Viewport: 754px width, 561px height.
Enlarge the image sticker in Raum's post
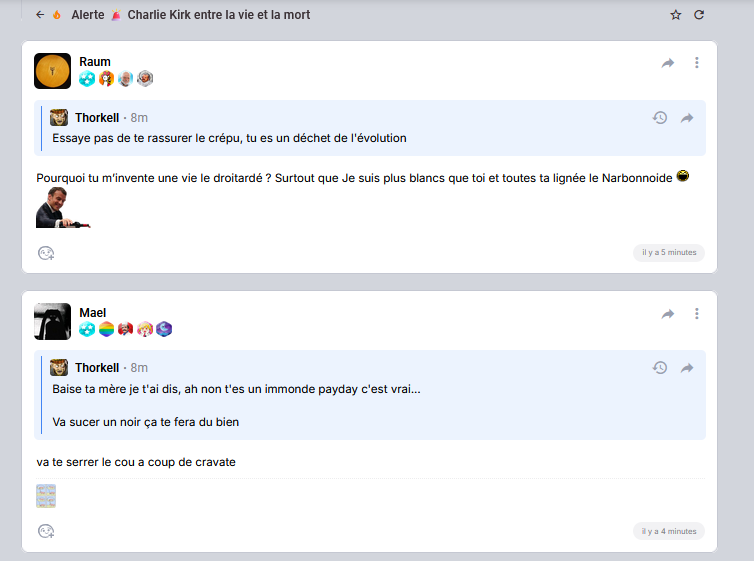(60, 209)
